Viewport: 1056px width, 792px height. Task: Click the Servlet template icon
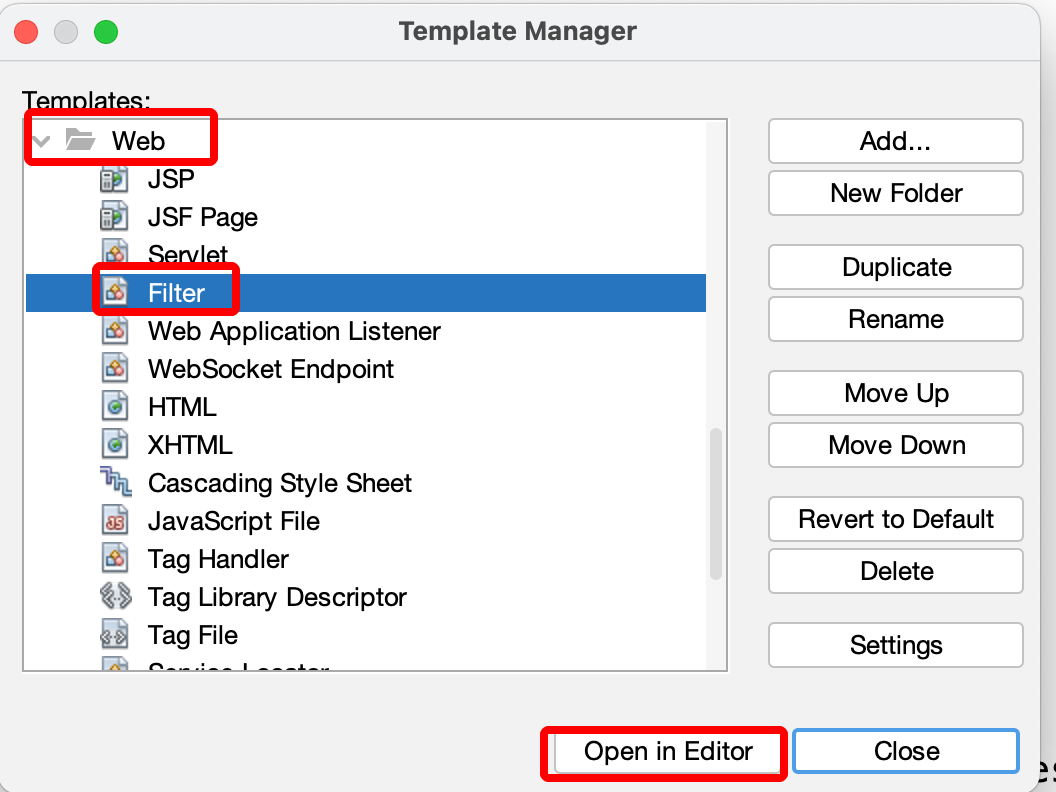coord(114,254)
